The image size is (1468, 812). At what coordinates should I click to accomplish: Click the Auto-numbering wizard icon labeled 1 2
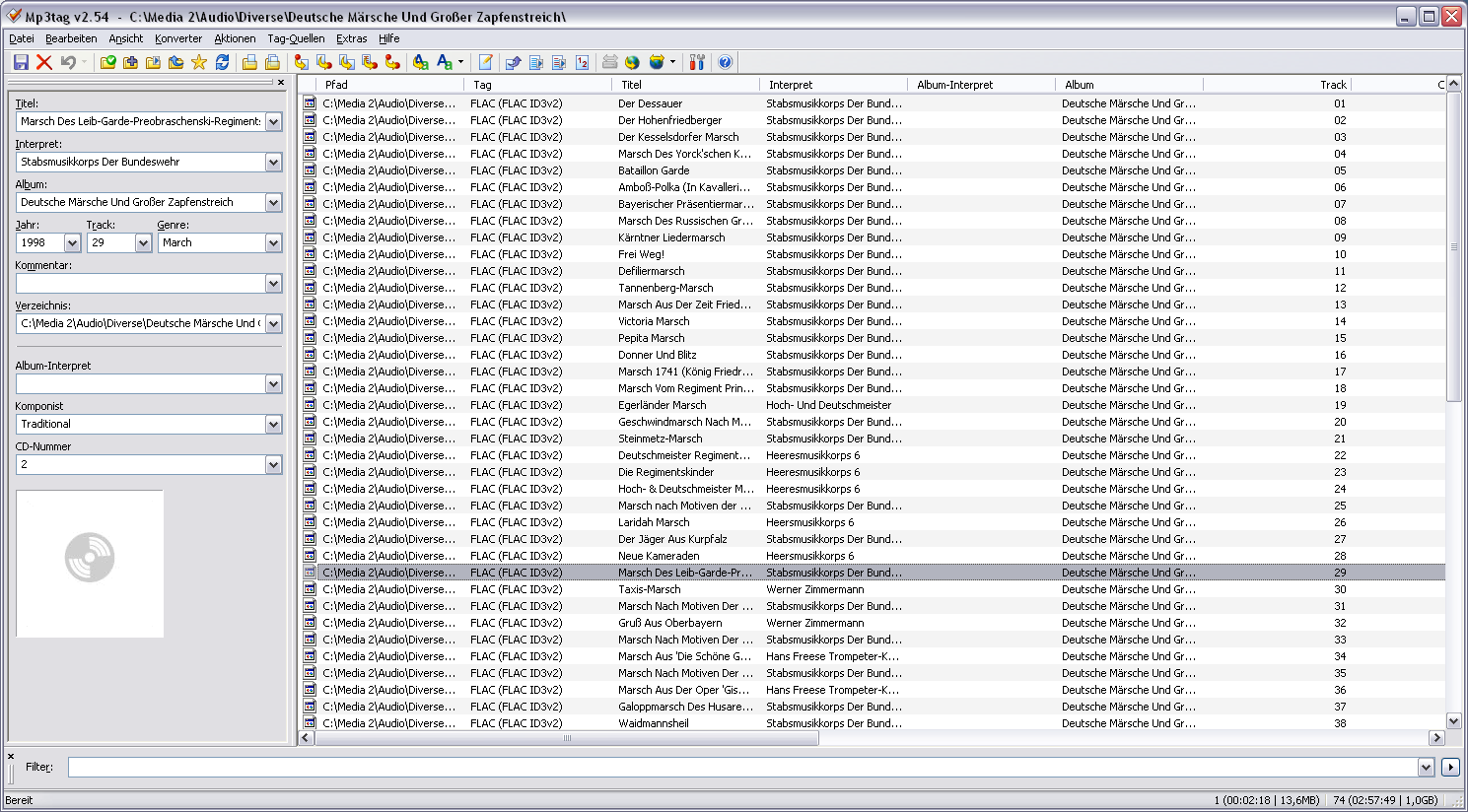(582, 62)
